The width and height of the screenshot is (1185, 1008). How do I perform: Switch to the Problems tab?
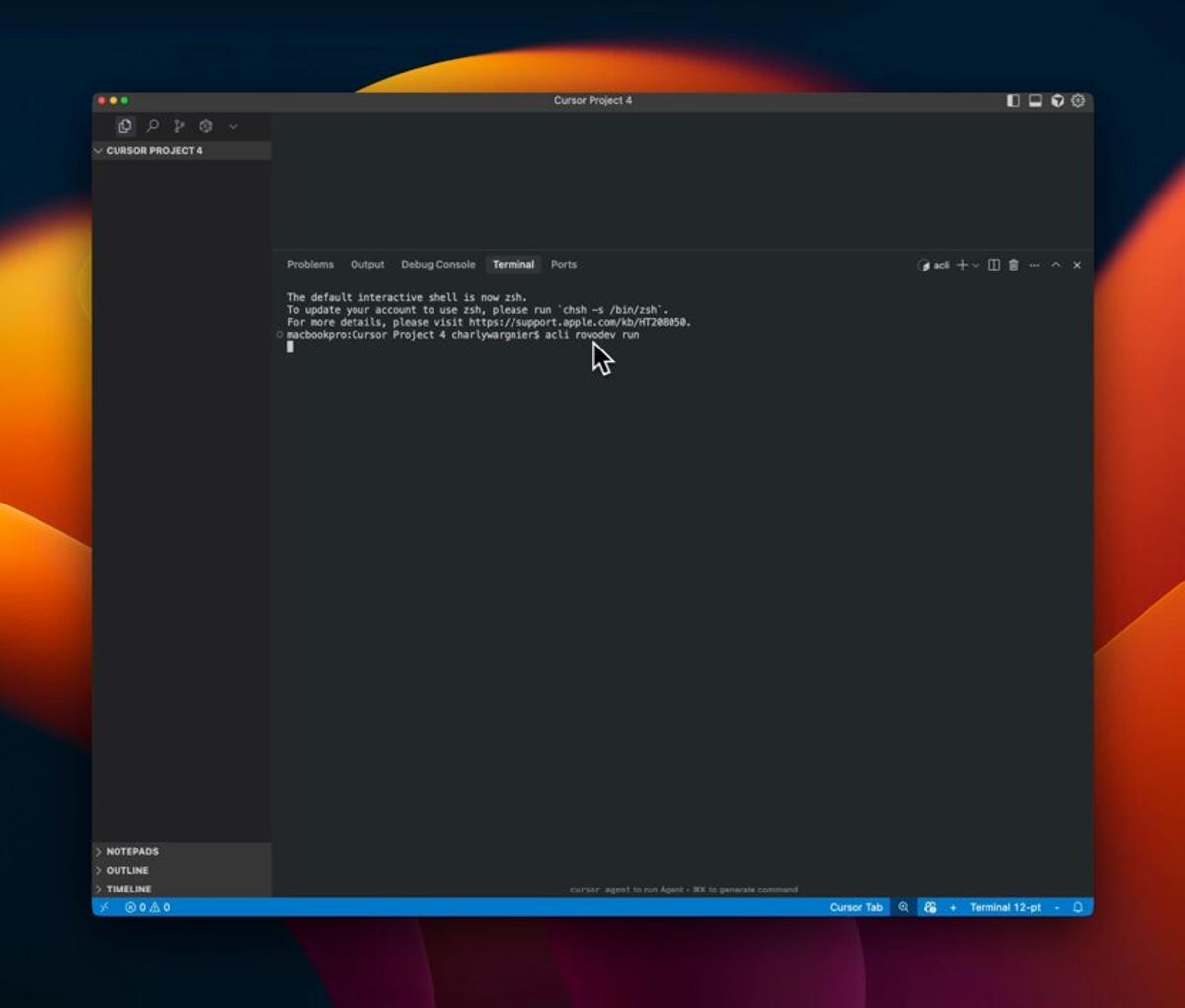310,265
